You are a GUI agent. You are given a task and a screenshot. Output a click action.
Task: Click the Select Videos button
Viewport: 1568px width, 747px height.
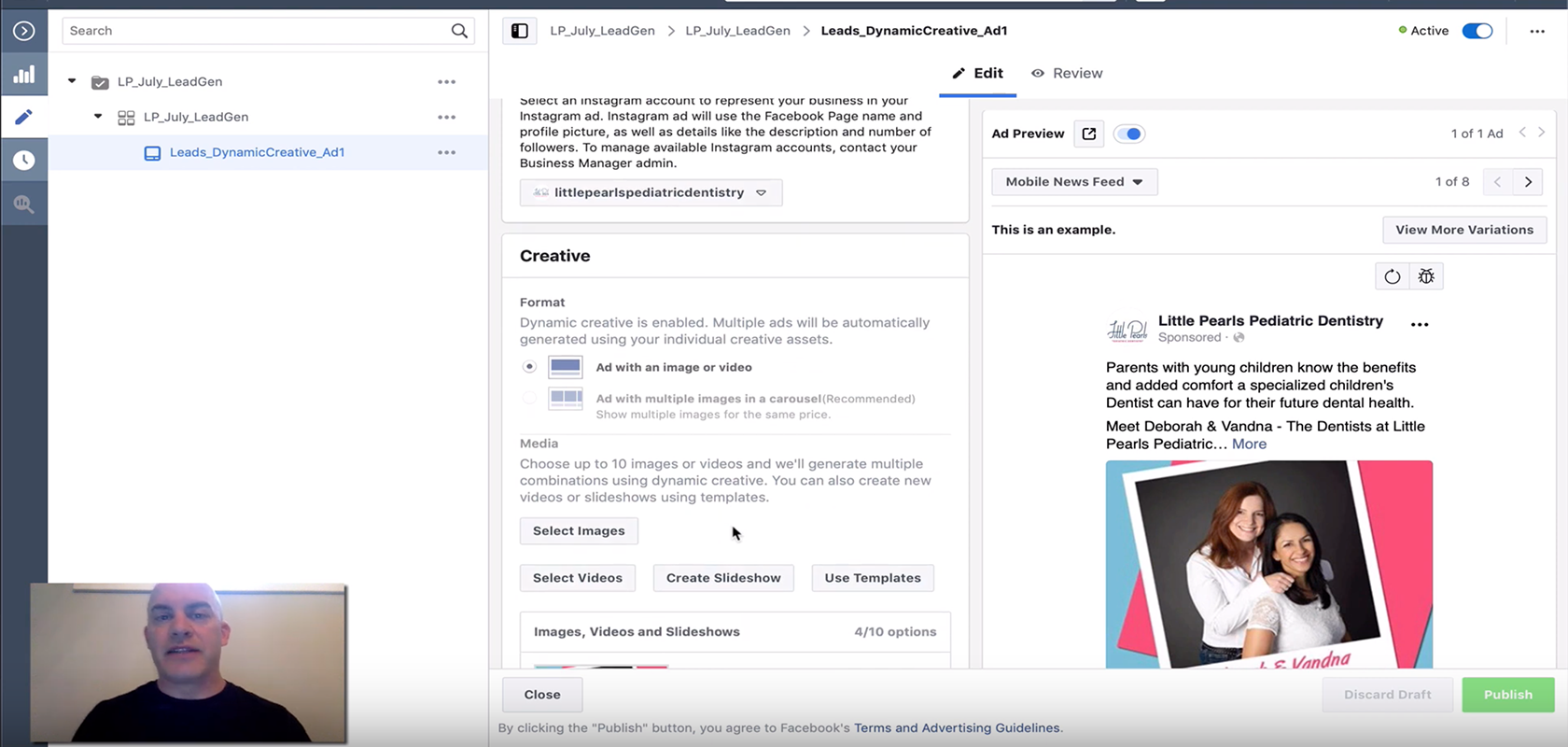pyautogui.click(x=578, y=578)
